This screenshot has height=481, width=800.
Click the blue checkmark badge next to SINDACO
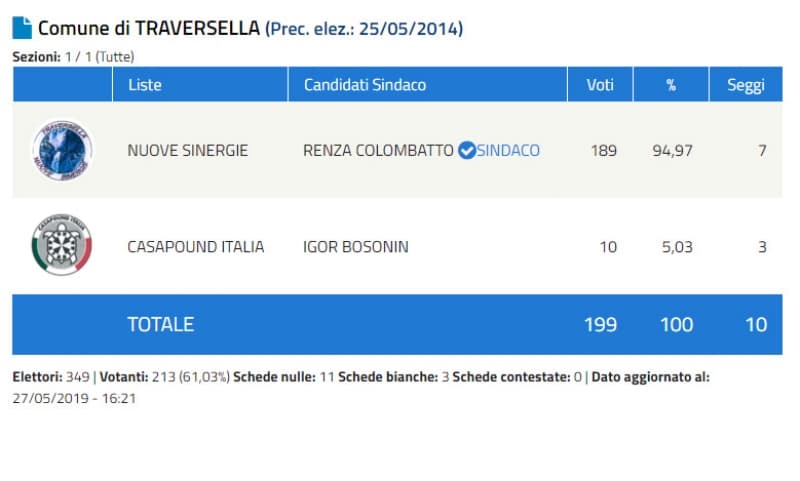coord(466,151)
